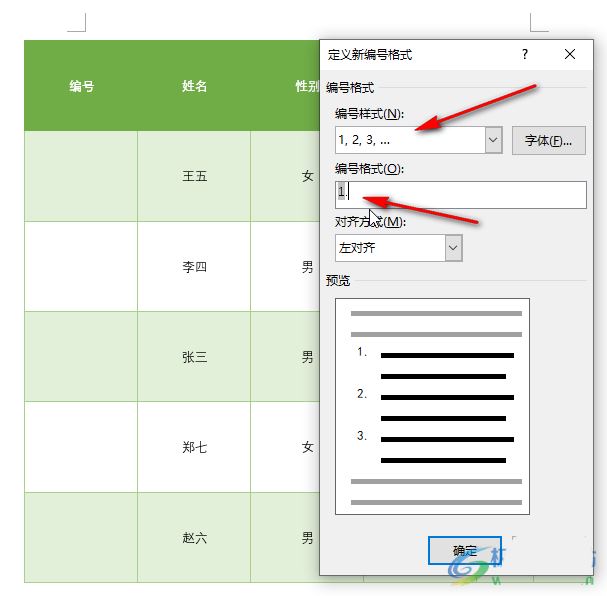
Task: Click the empty 编号 cell beside 赵六
Action: [82, 537]
